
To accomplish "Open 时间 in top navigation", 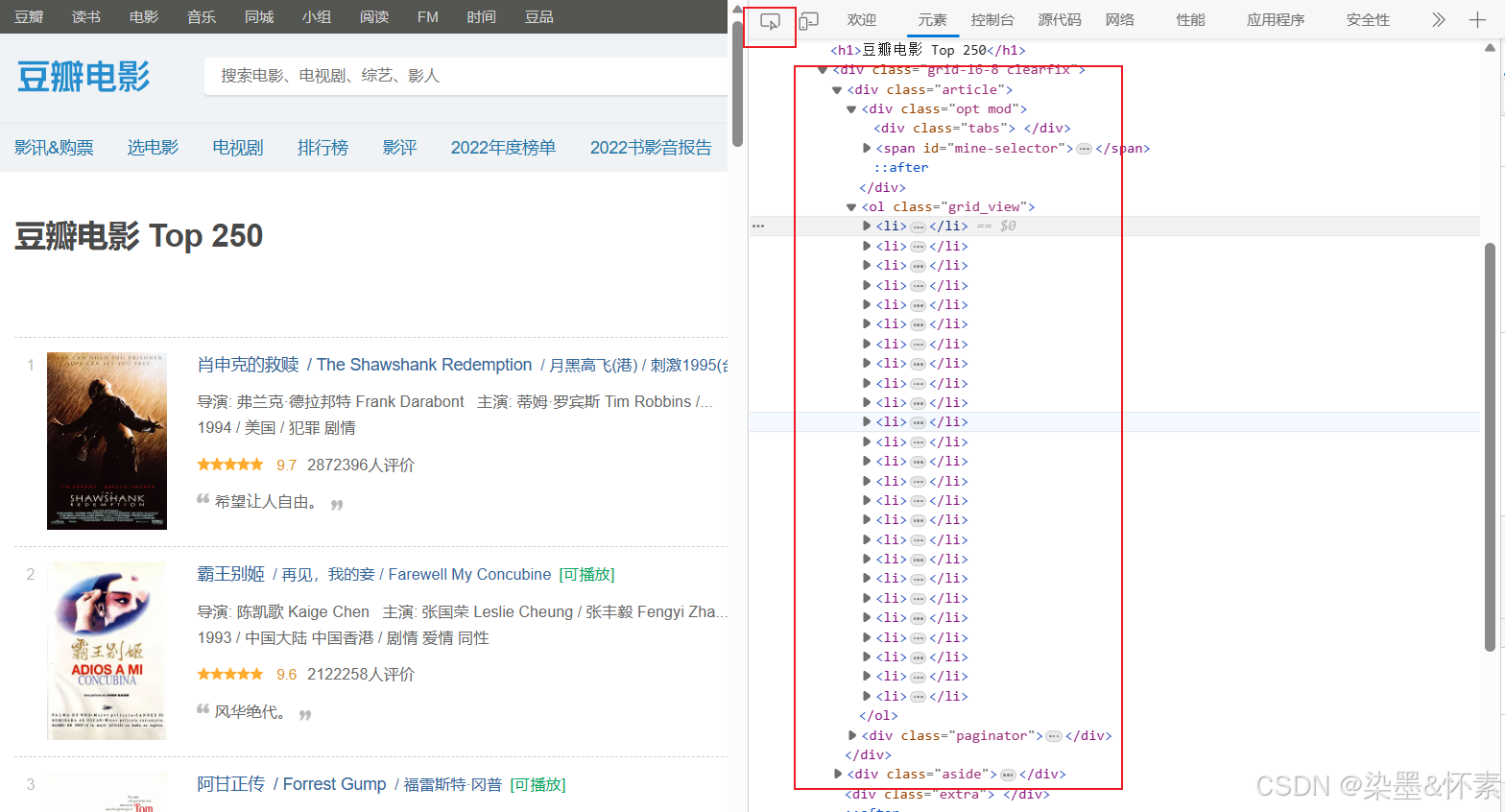I will [x=482, y=16].
